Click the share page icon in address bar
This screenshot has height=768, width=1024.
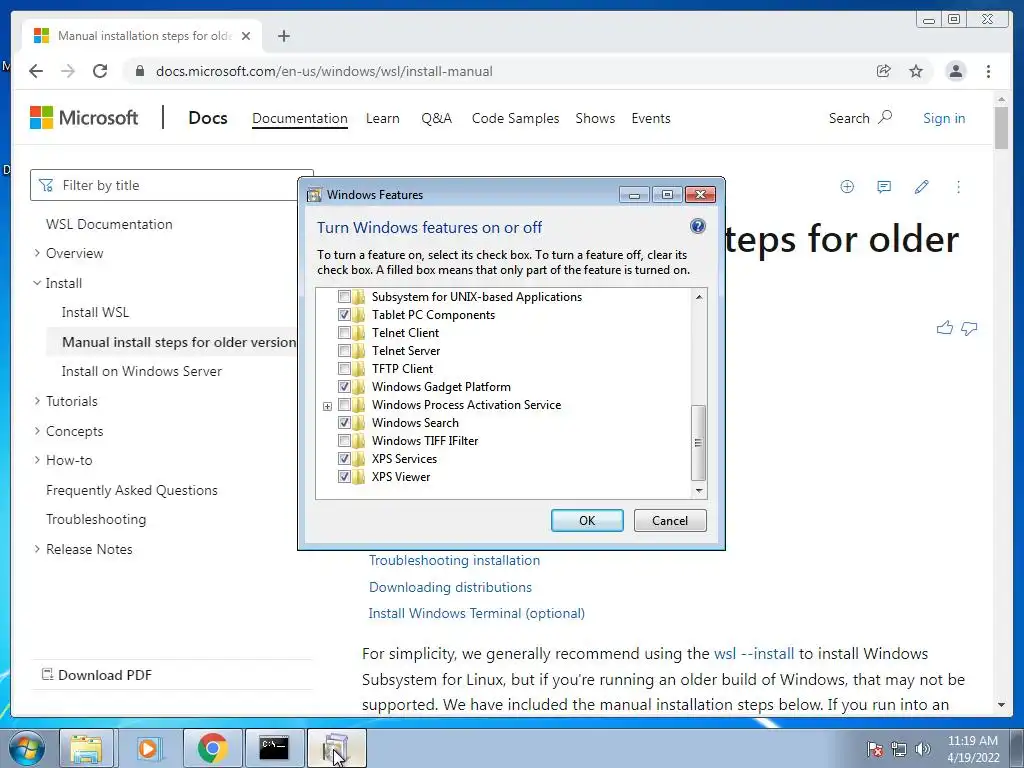(884, 71)
